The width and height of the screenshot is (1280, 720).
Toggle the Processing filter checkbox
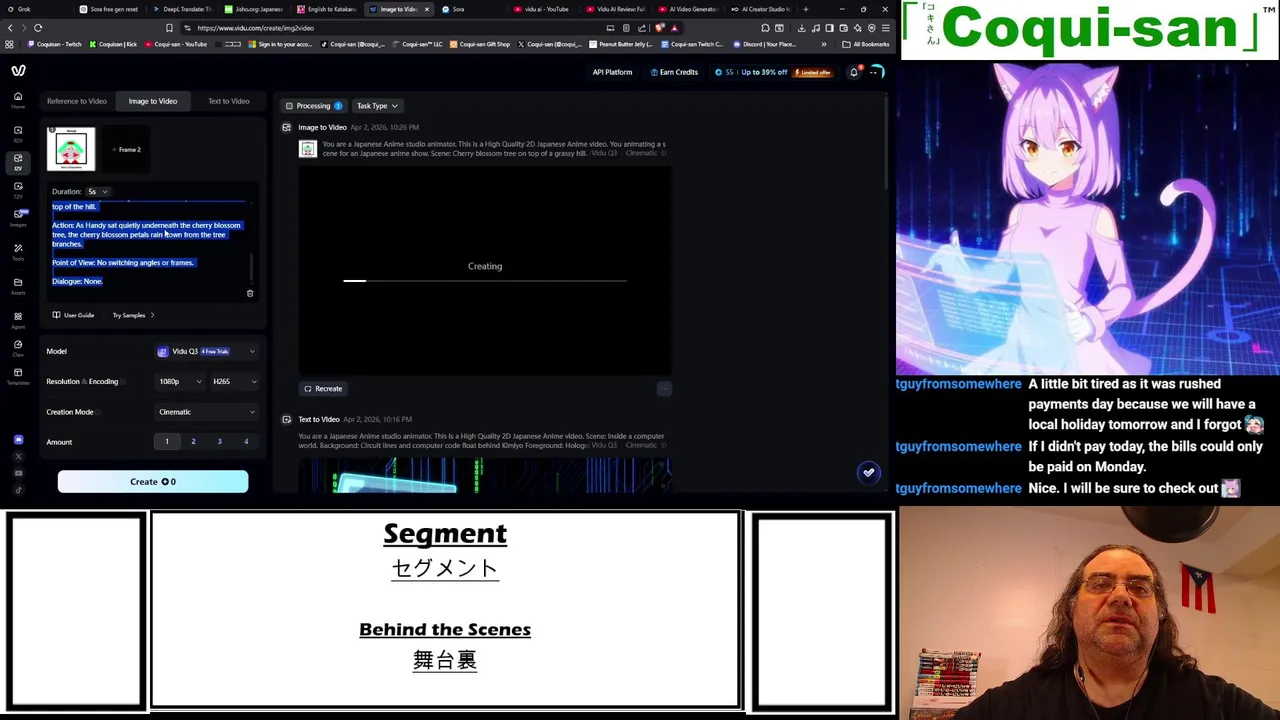click(289, 106)
